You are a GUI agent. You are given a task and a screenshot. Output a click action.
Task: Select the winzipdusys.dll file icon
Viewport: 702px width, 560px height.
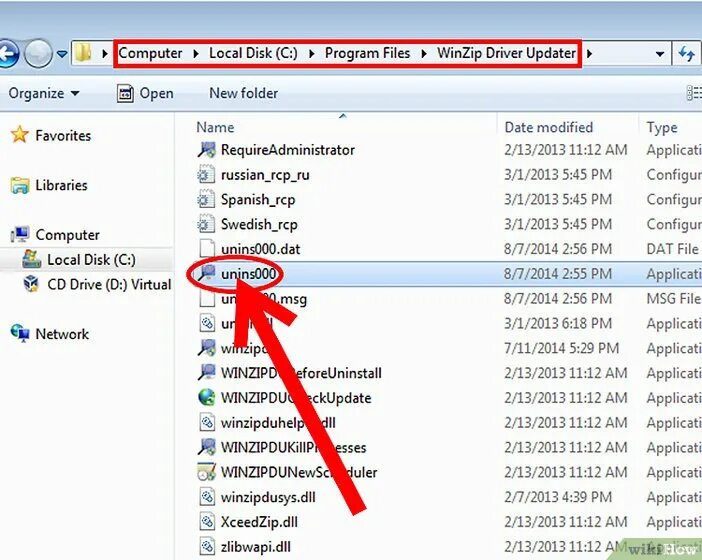[207, 497]
